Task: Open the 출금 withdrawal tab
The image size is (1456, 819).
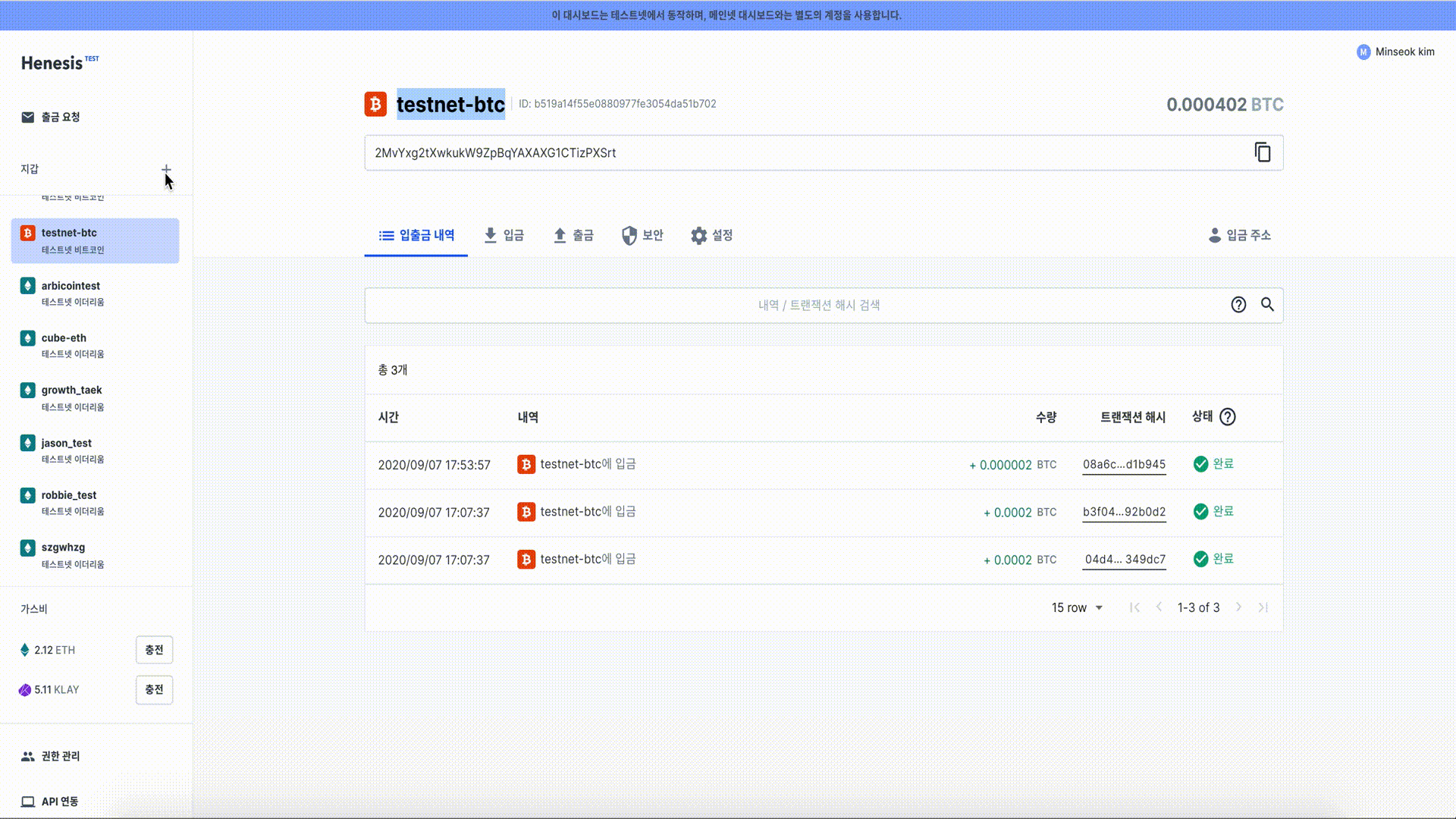Action: point(573,235)
